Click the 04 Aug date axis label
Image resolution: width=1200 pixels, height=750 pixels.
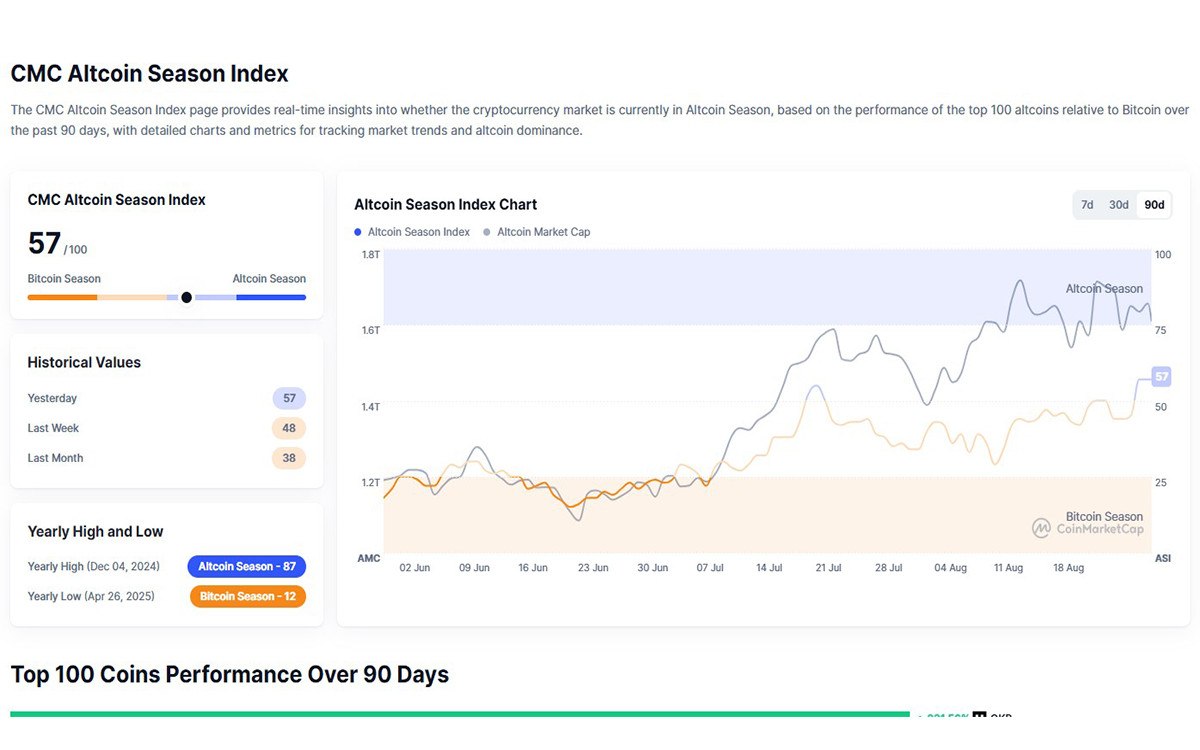tap(950, 568)
